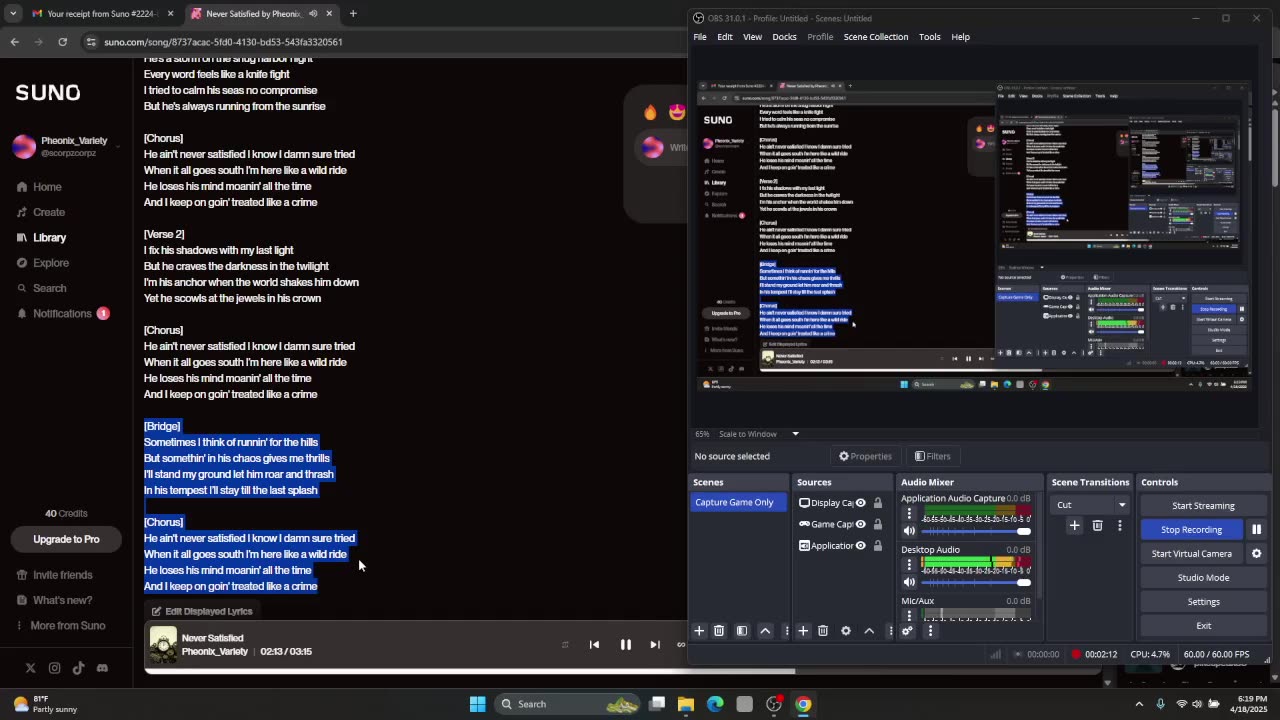The height and width of the screenshot is (720, 1280).
Task: Lock the Game Capture source
Action: [878, 524]
